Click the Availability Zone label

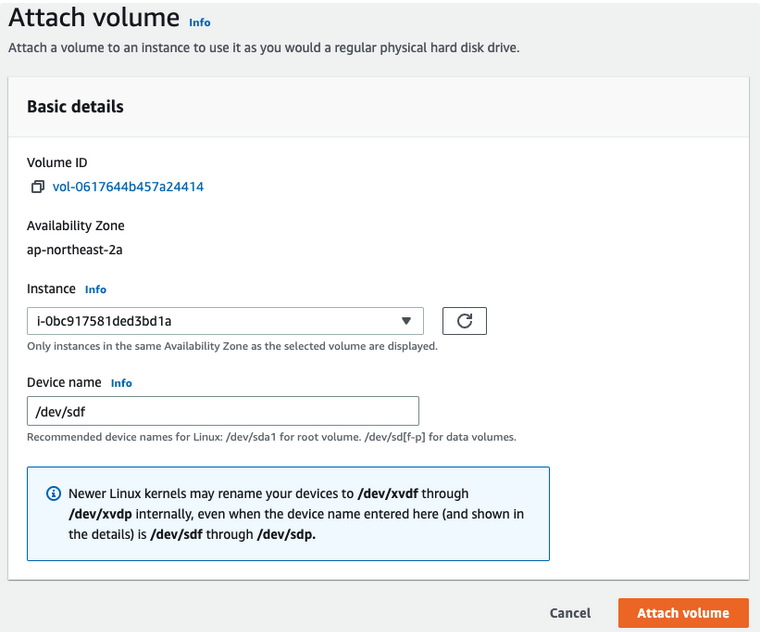(x=75, y=226)
